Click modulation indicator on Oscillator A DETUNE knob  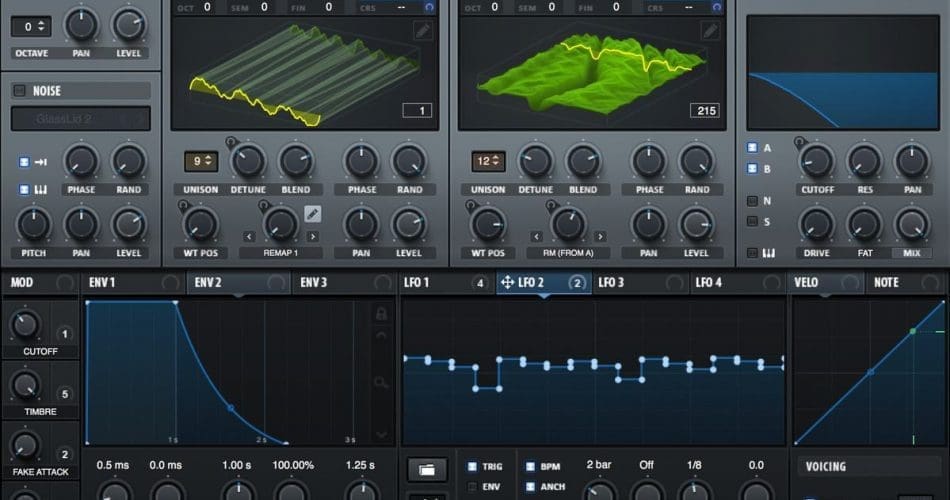pyautogui.click(x=230, y=142)
